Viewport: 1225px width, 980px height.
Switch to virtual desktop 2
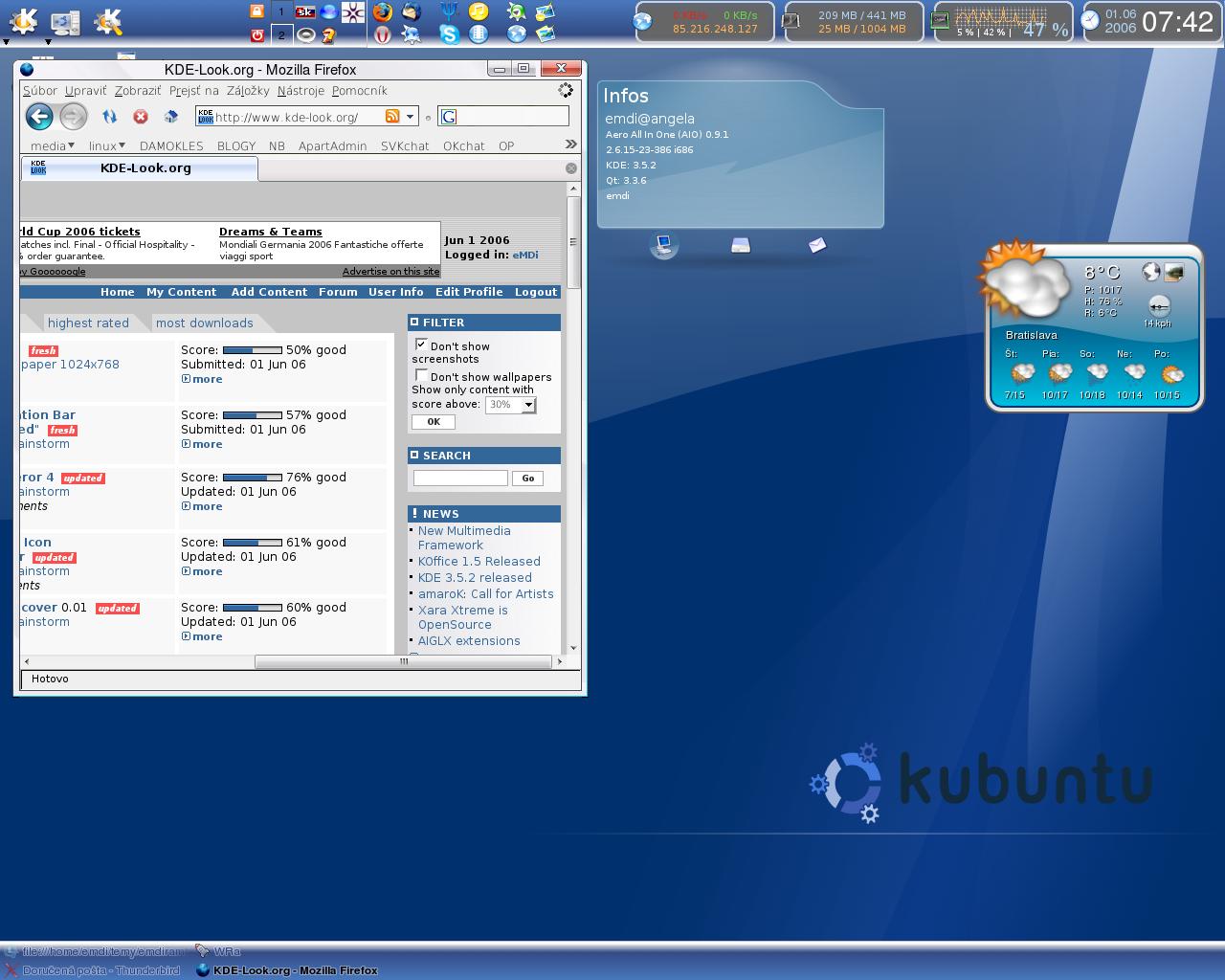click(x=281, y=34)
